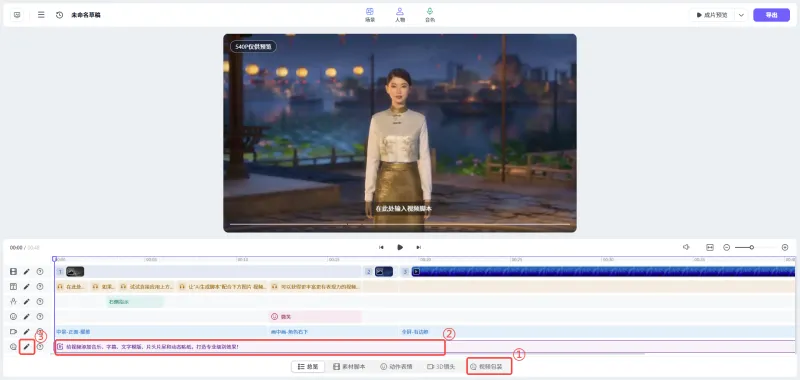800x380 pixels.
Task: Select the script segment starting 让"AI生成脚本"
Action: (x=222, y=287)
